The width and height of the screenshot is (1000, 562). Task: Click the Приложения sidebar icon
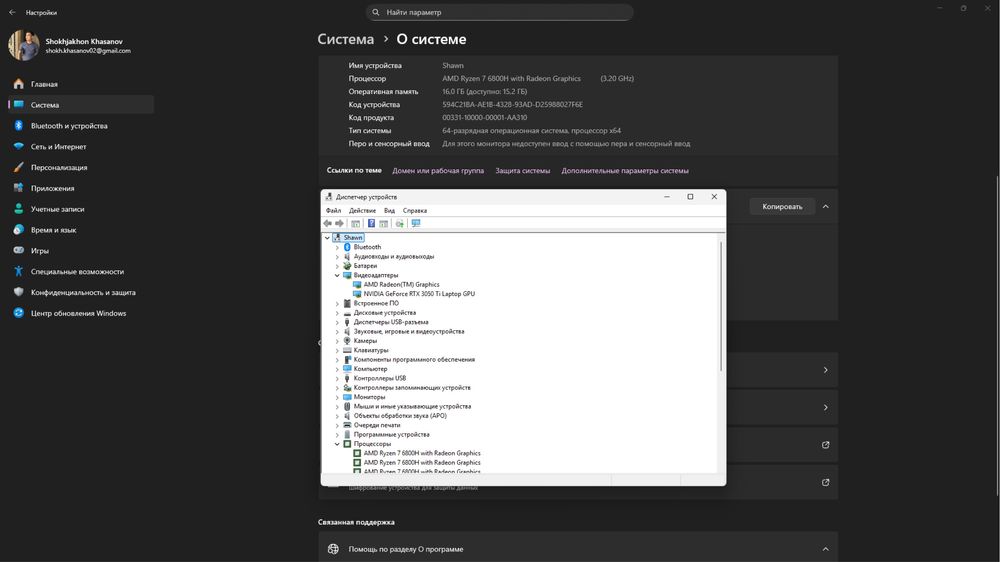pos(18,188)
